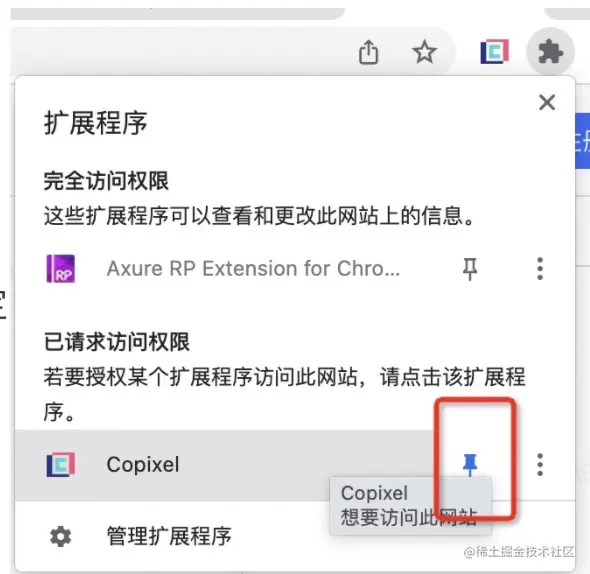Open more options for Axure RP Extension

(x=540, y=269)
